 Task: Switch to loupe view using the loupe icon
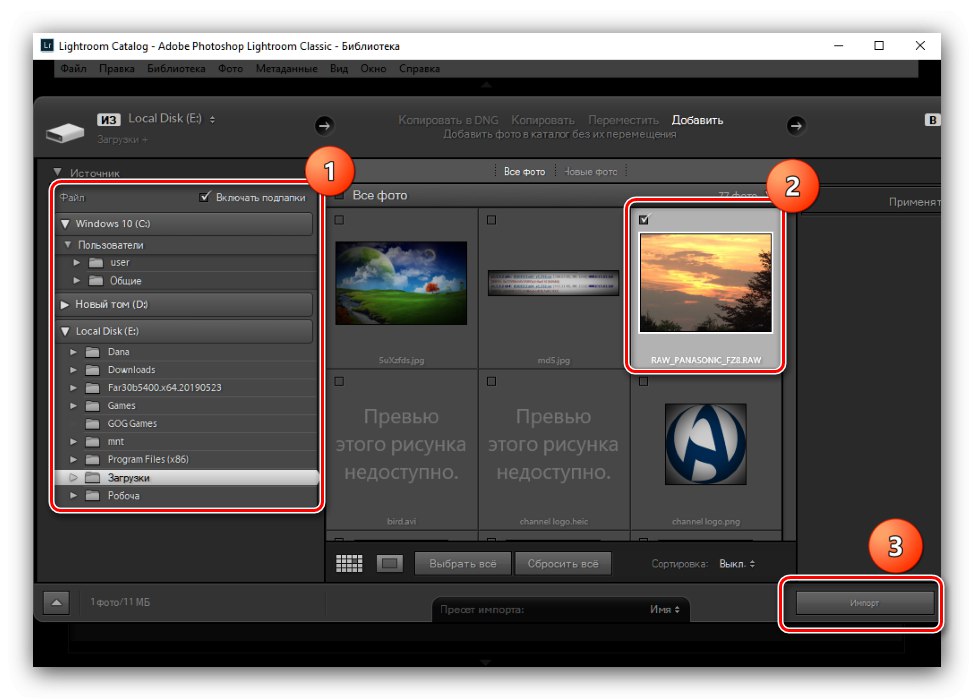point(385,563)
